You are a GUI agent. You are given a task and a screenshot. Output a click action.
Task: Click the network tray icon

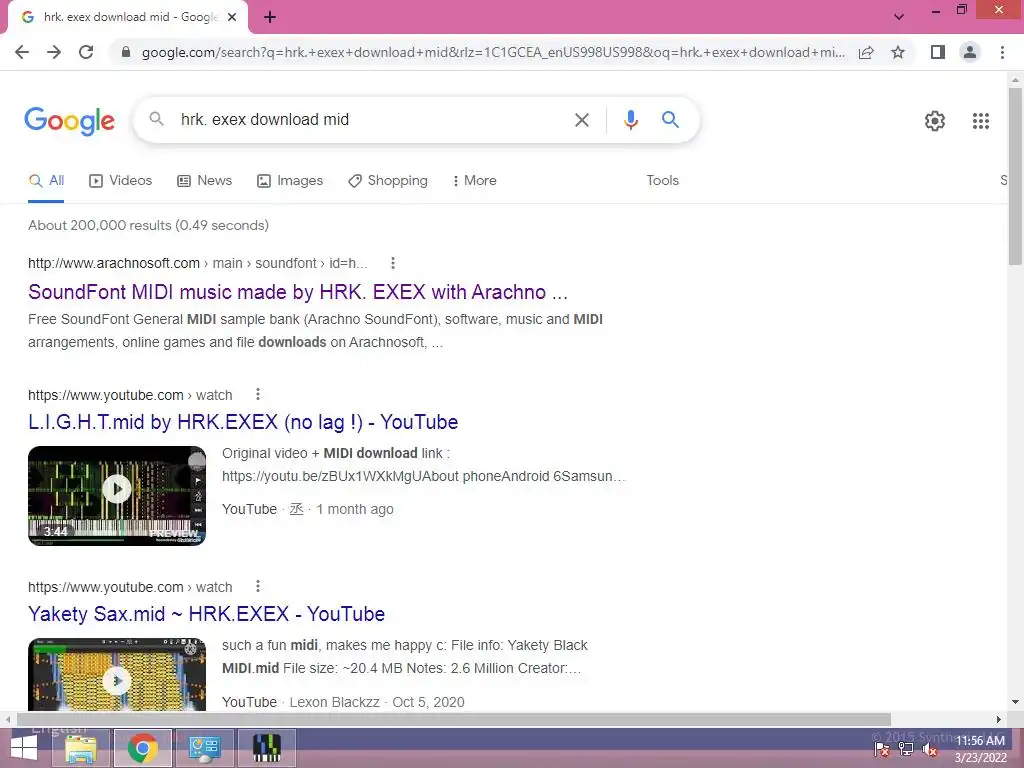906,750
